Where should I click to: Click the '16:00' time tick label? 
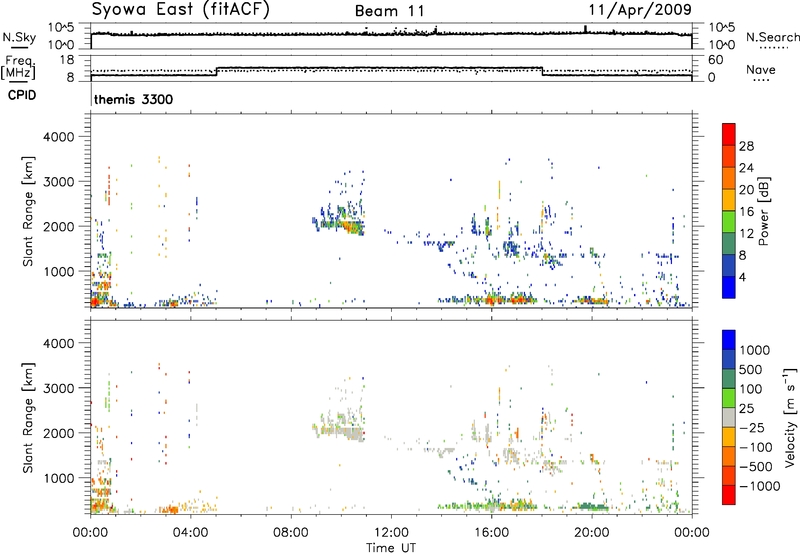491,533
